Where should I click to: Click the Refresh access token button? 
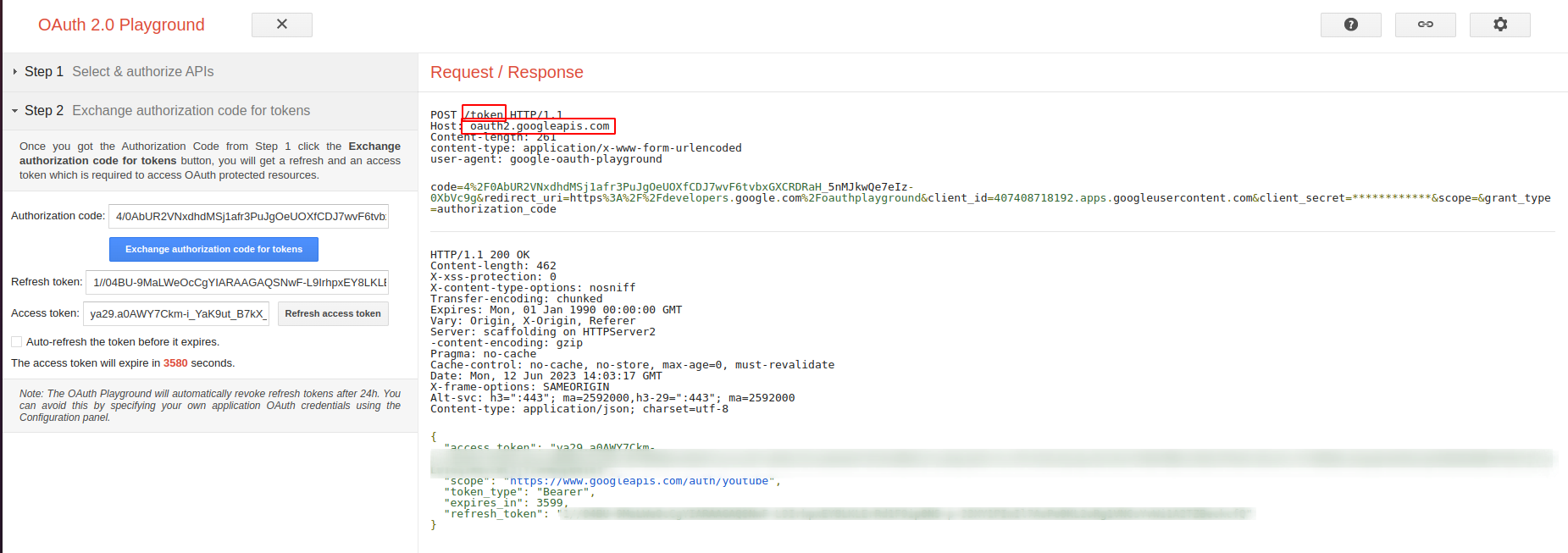(x=333, y=313)
